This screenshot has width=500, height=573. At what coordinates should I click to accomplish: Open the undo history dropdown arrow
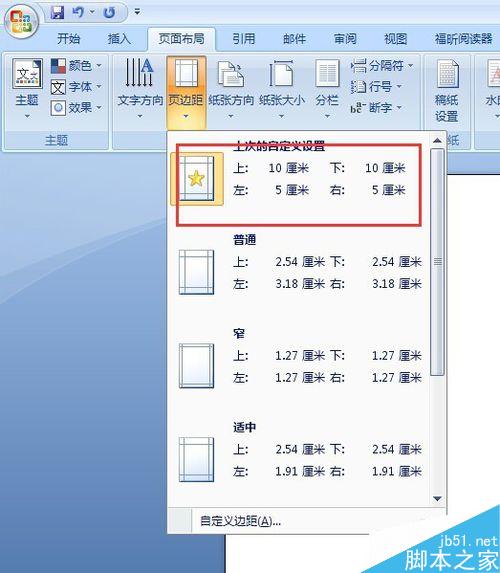pos(92,12)
